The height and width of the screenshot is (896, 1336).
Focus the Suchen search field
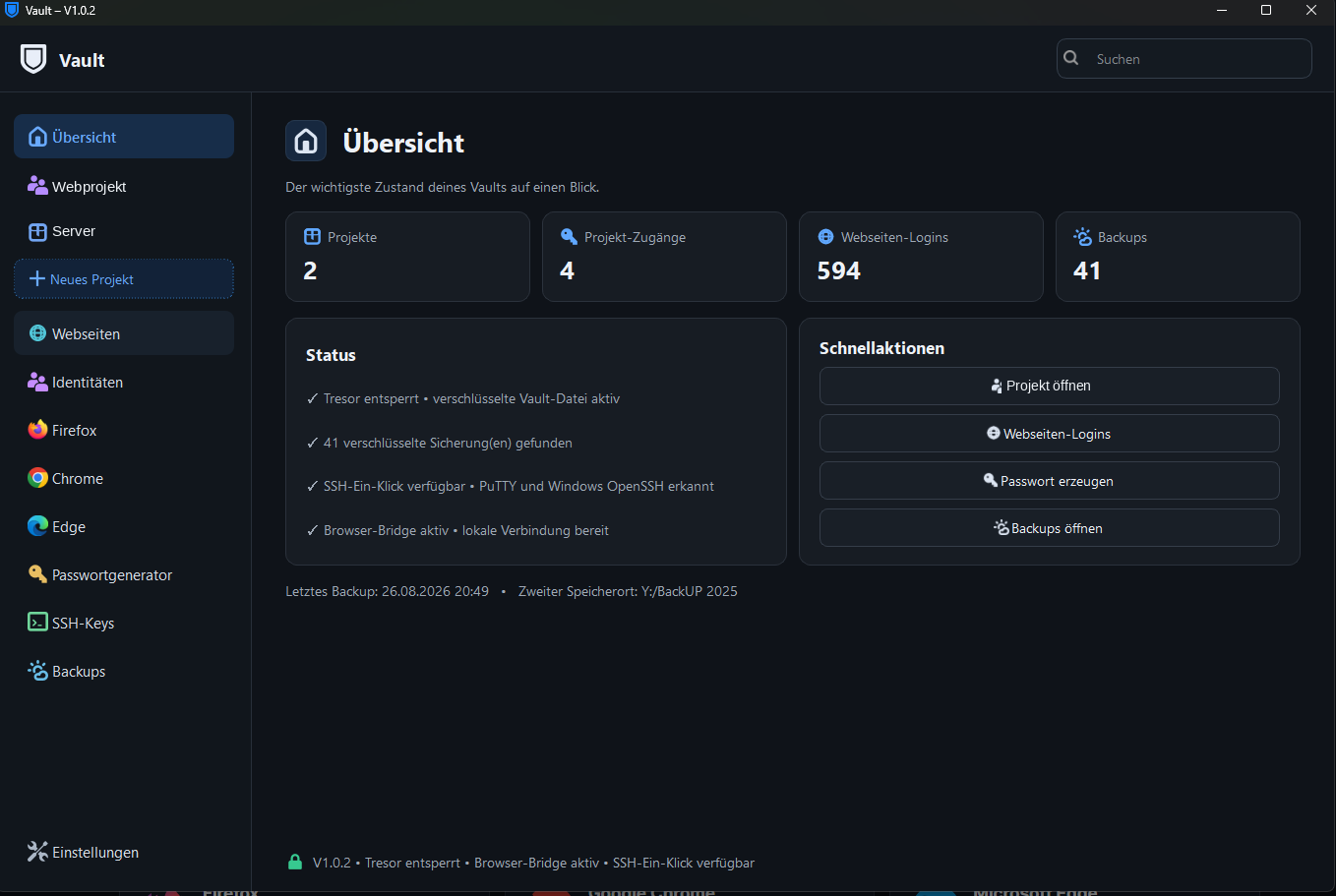pyautogui.click(x=1184, y=59)
